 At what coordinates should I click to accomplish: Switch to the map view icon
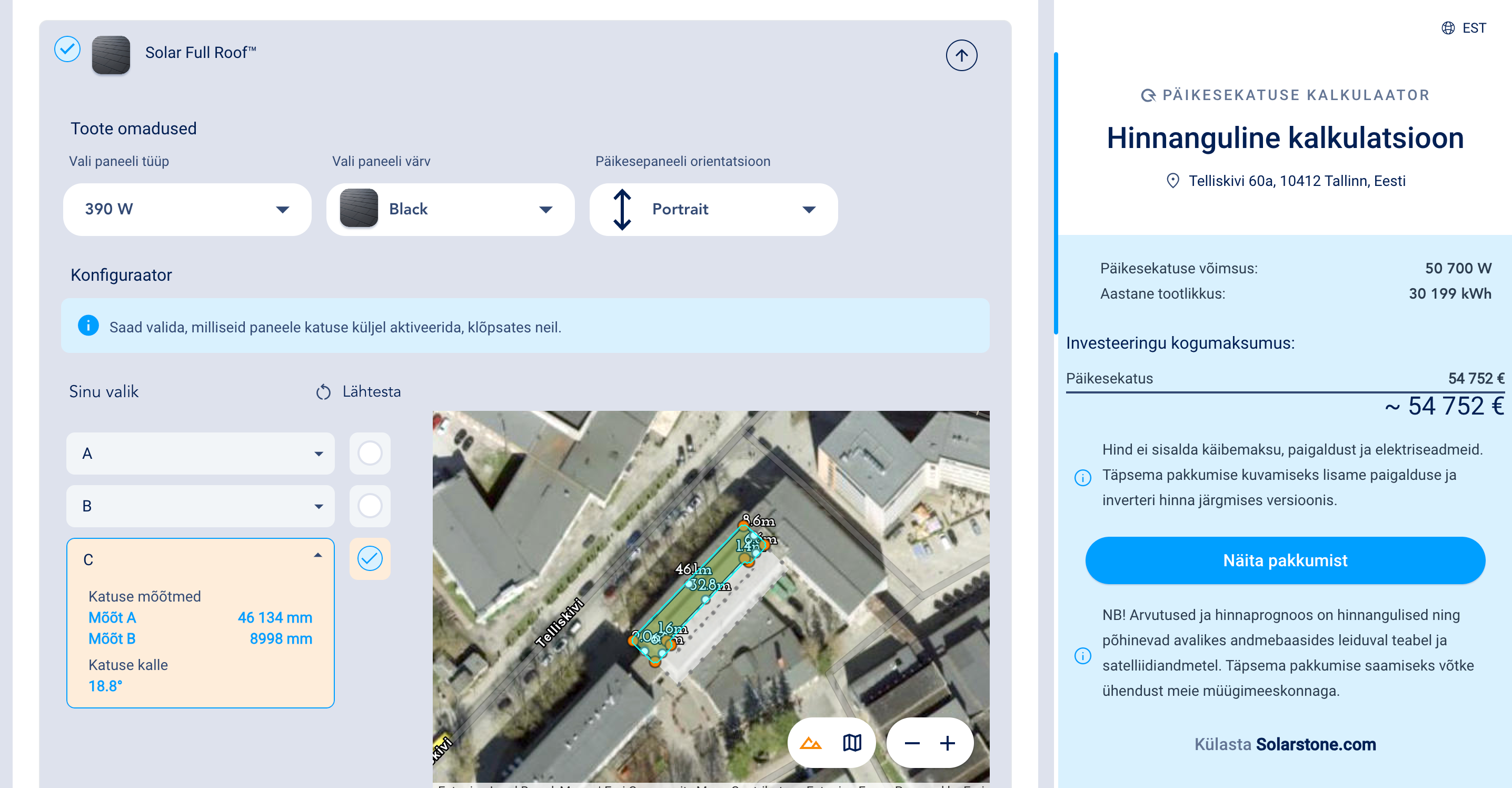point(852,743)
